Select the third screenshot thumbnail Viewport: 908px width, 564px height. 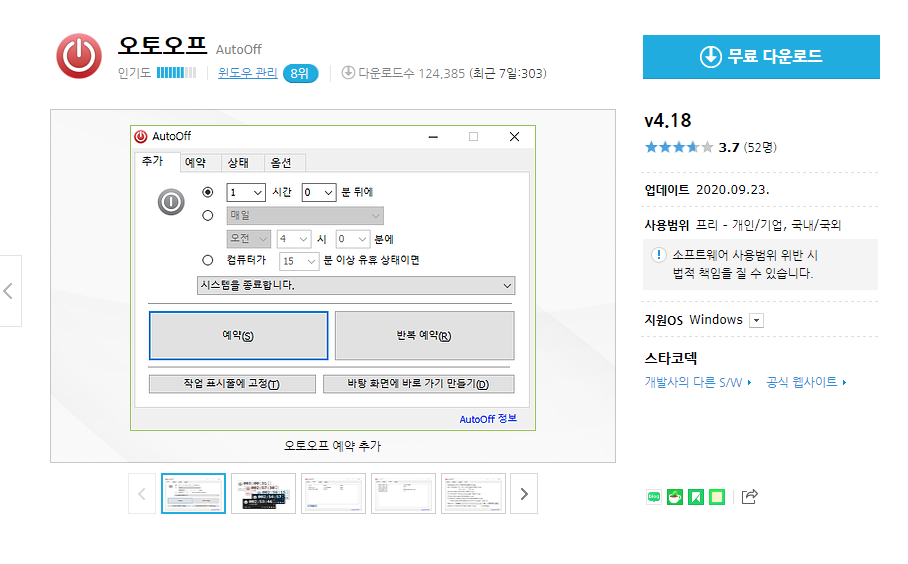[x=334, y=493]
